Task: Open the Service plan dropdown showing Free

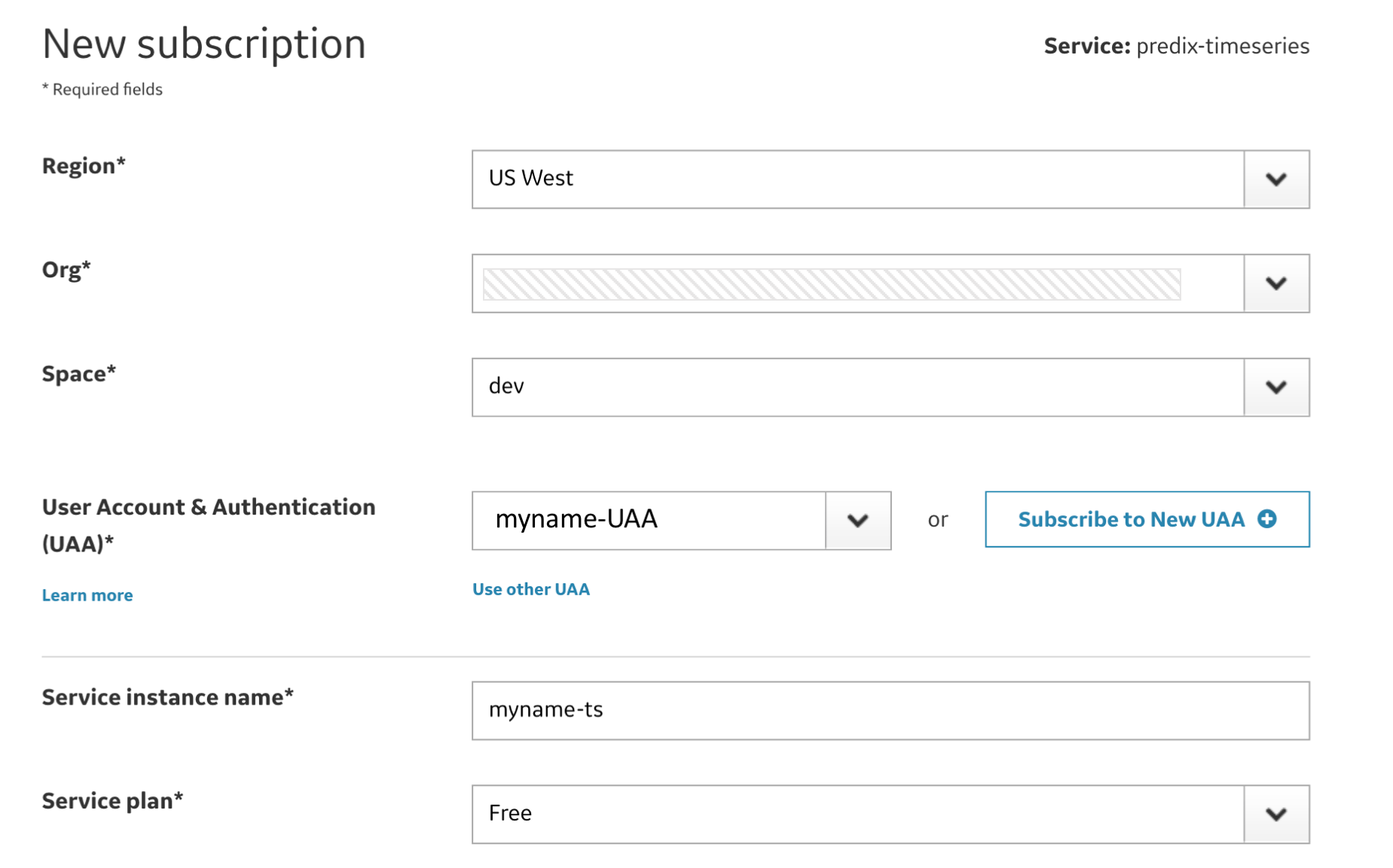Action: (857, 815)
